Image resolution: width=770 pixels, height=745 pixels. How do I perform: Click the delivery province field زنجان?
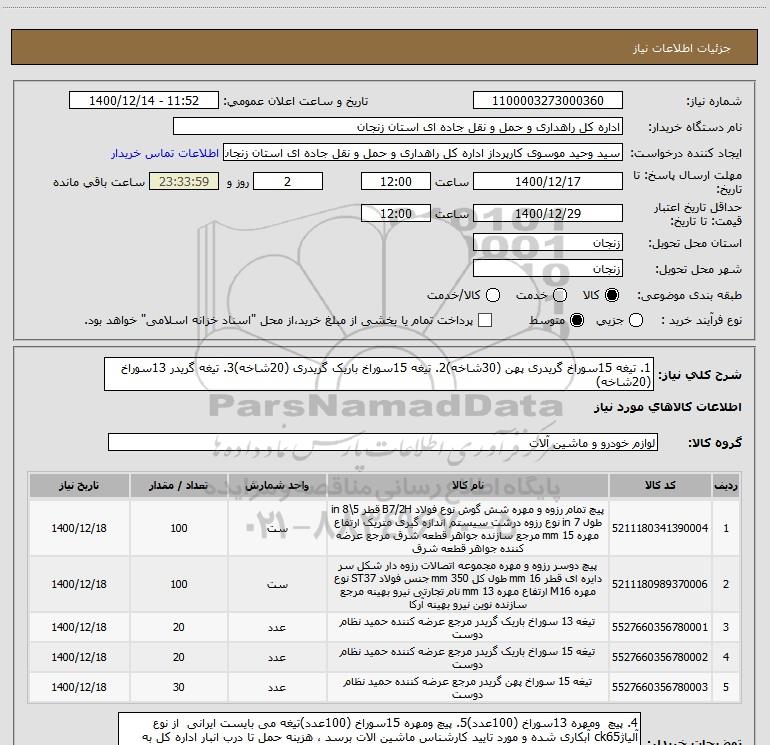(548, 243)
